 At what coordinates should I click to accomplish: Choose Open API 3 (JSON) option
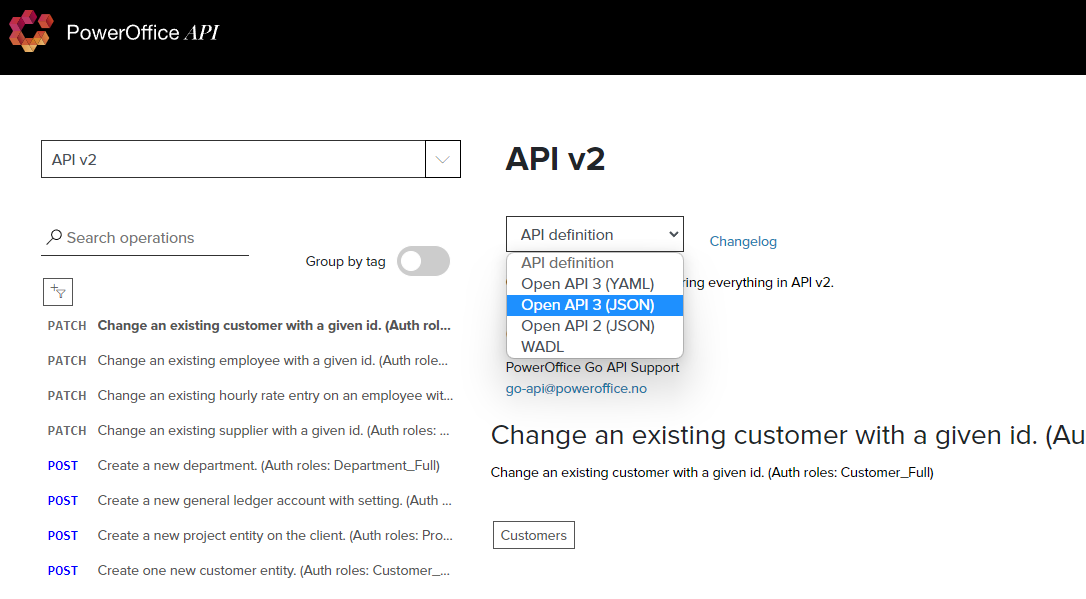[x=587, y=305]
